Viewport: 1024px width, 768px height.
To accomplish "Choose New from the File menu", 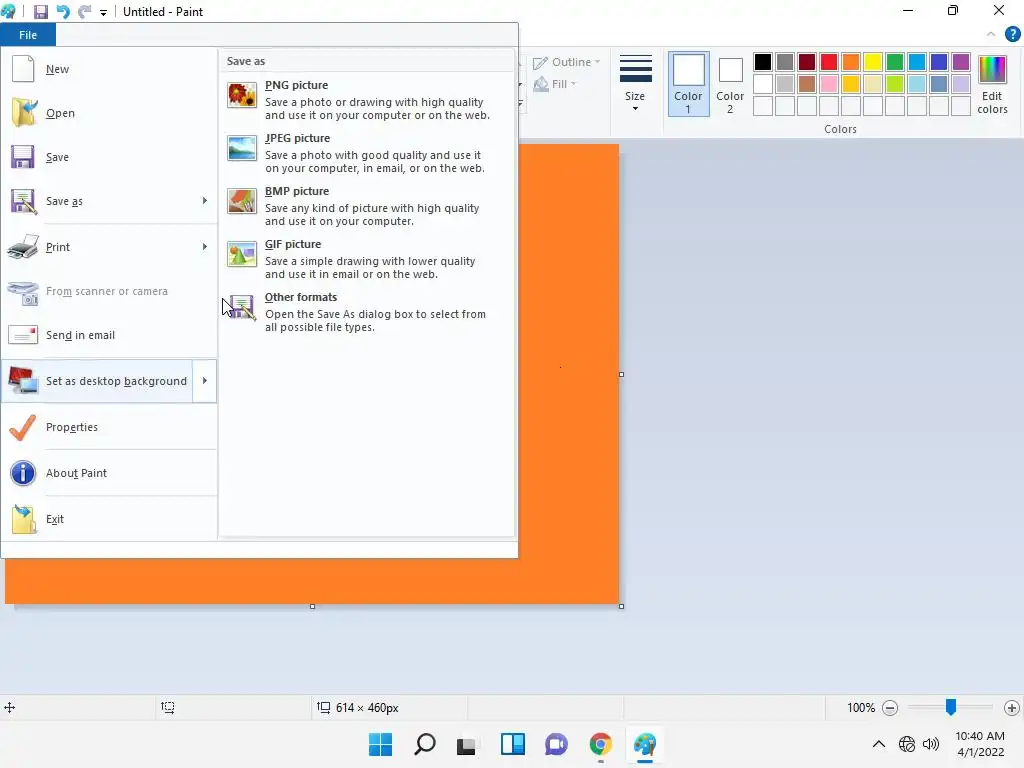I will coord(109,69).
